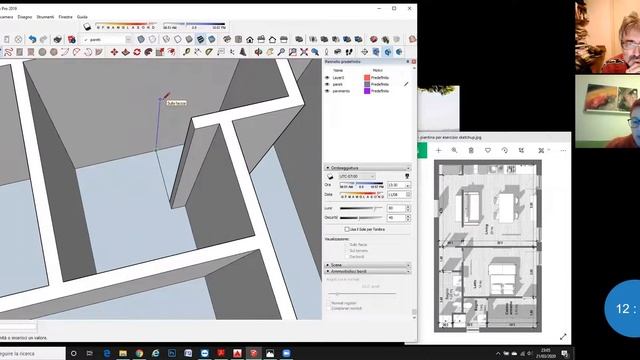Adjust the Oscurità dark slider
Image resolution: width=640 pixels, height=360 pixels.
(x=362, y=218)
